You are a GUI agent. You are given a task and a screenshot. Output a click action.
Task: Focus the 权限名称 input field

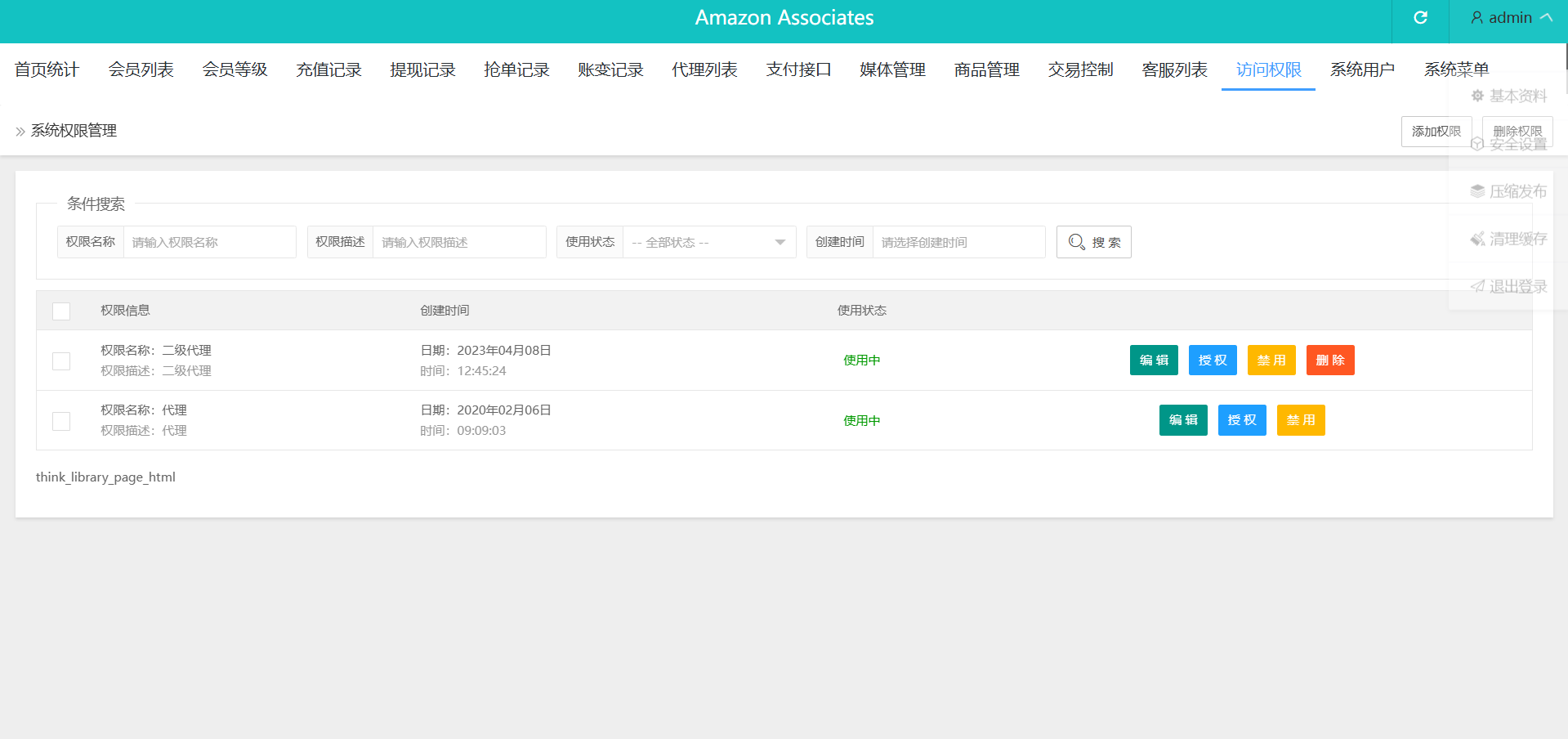[x=209, y=242]
